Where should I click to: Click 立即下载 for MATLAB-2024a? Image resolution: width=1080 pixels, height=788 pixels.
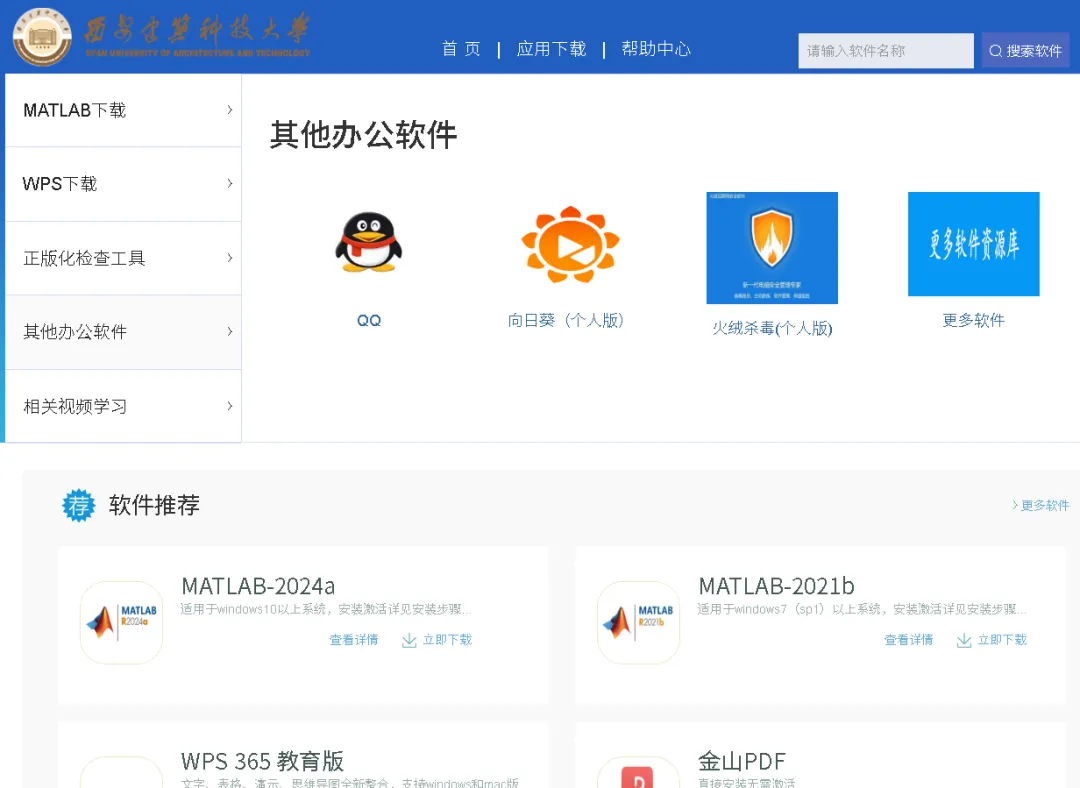(447, 640)
